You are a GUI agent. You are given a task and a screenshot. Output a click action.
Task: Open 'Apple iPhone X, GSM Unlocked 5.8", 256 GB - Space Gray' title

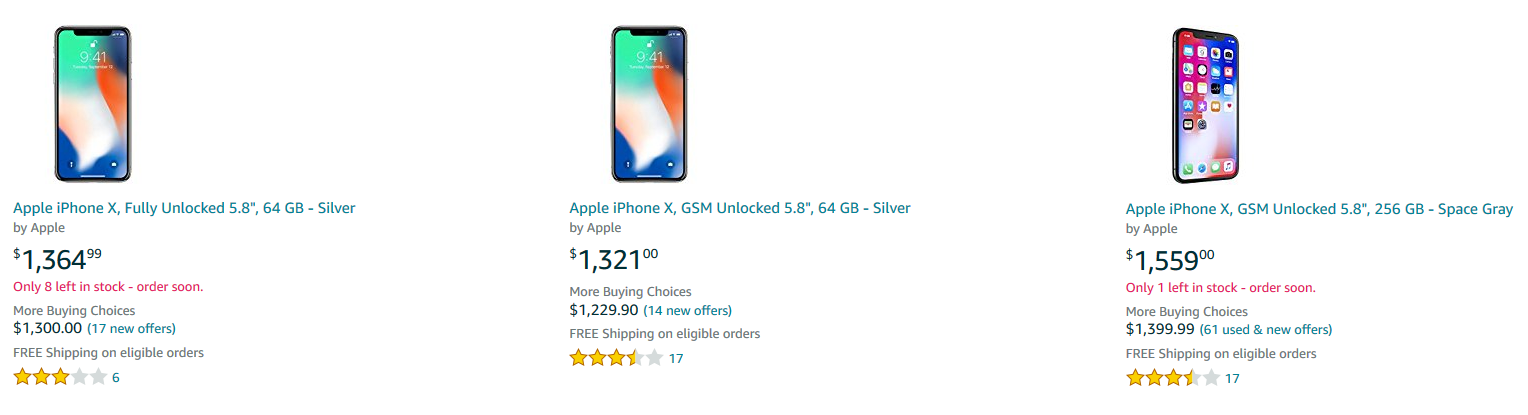(1319, 209)
